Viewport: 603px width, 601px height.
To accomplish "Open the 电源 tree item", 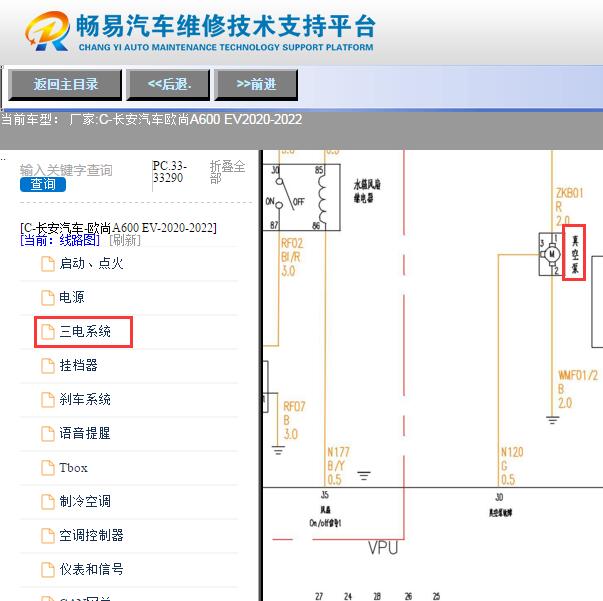I will coord(72,297).
